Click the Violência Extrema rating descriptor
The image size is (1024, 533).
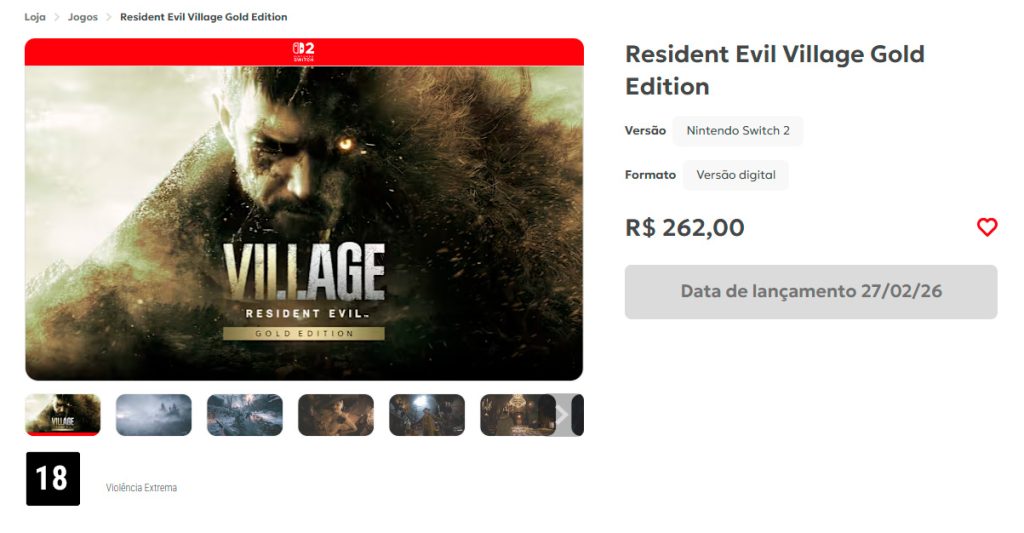tap(142, 487)
